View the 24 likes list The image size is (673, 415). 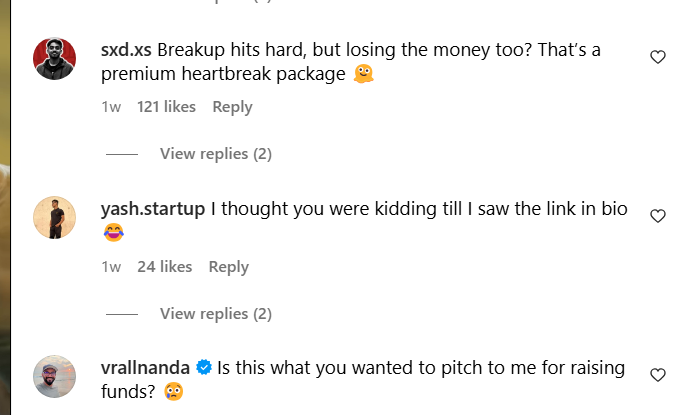coord(164,267)
